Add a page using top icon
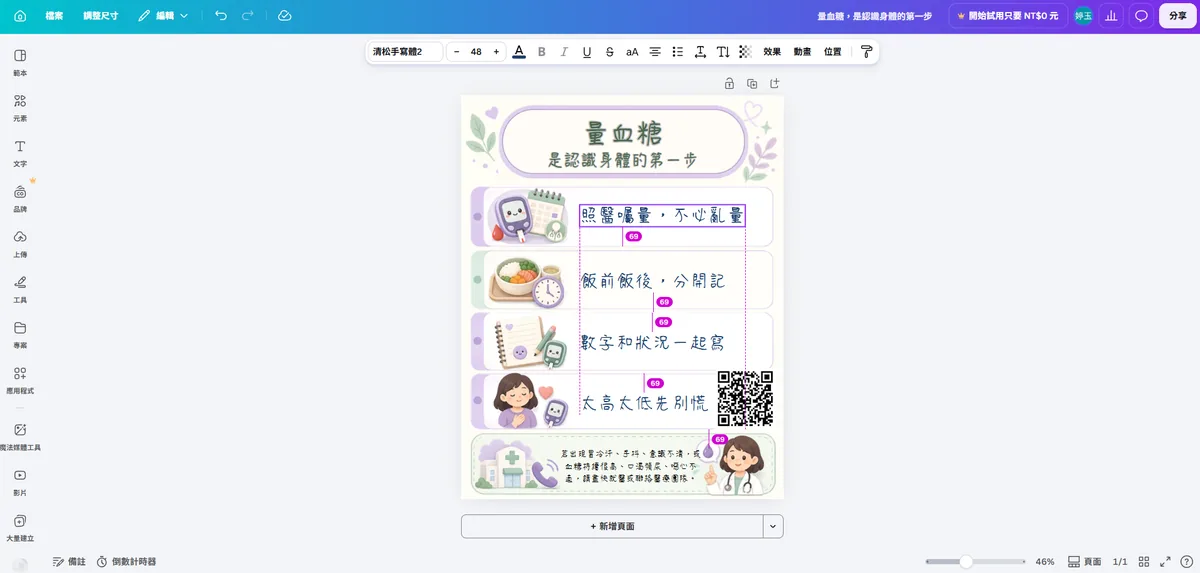Viewport: 1200px width, 573px height. (774, 83)
